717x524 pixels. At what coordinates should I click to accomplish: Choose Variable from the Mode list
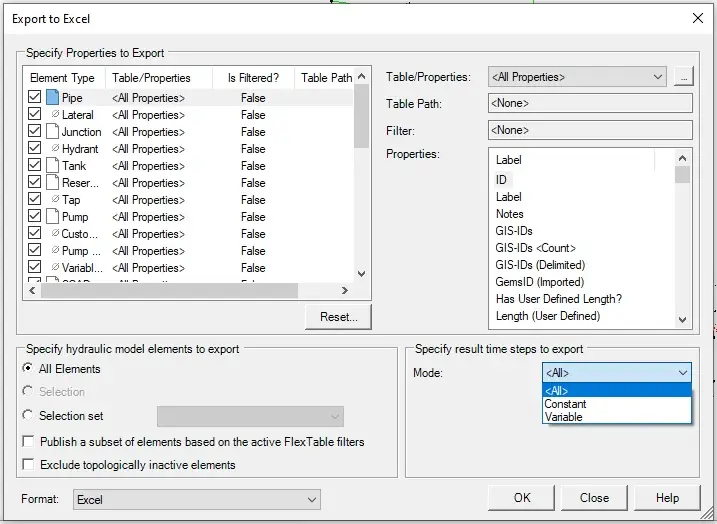pos(564,417)
